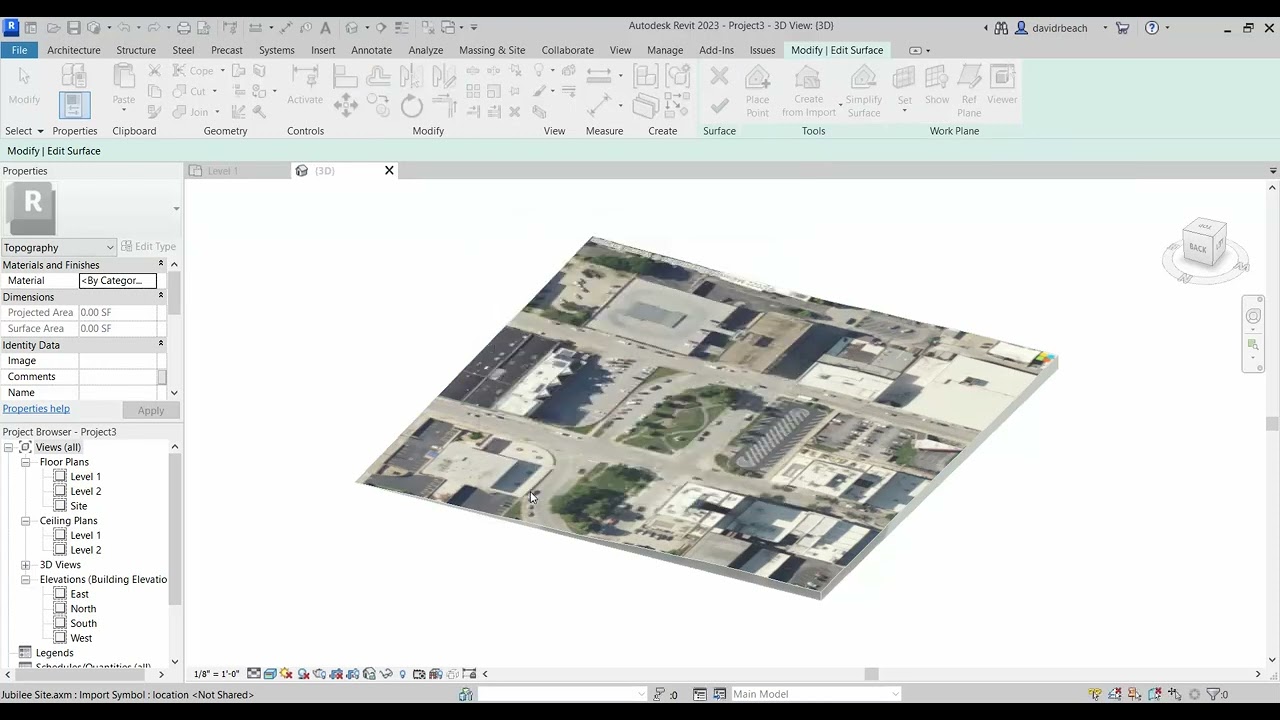Screen dimensions: 1280x720
Task: Click the Help question mark icon
Action: click(1152, 28)
